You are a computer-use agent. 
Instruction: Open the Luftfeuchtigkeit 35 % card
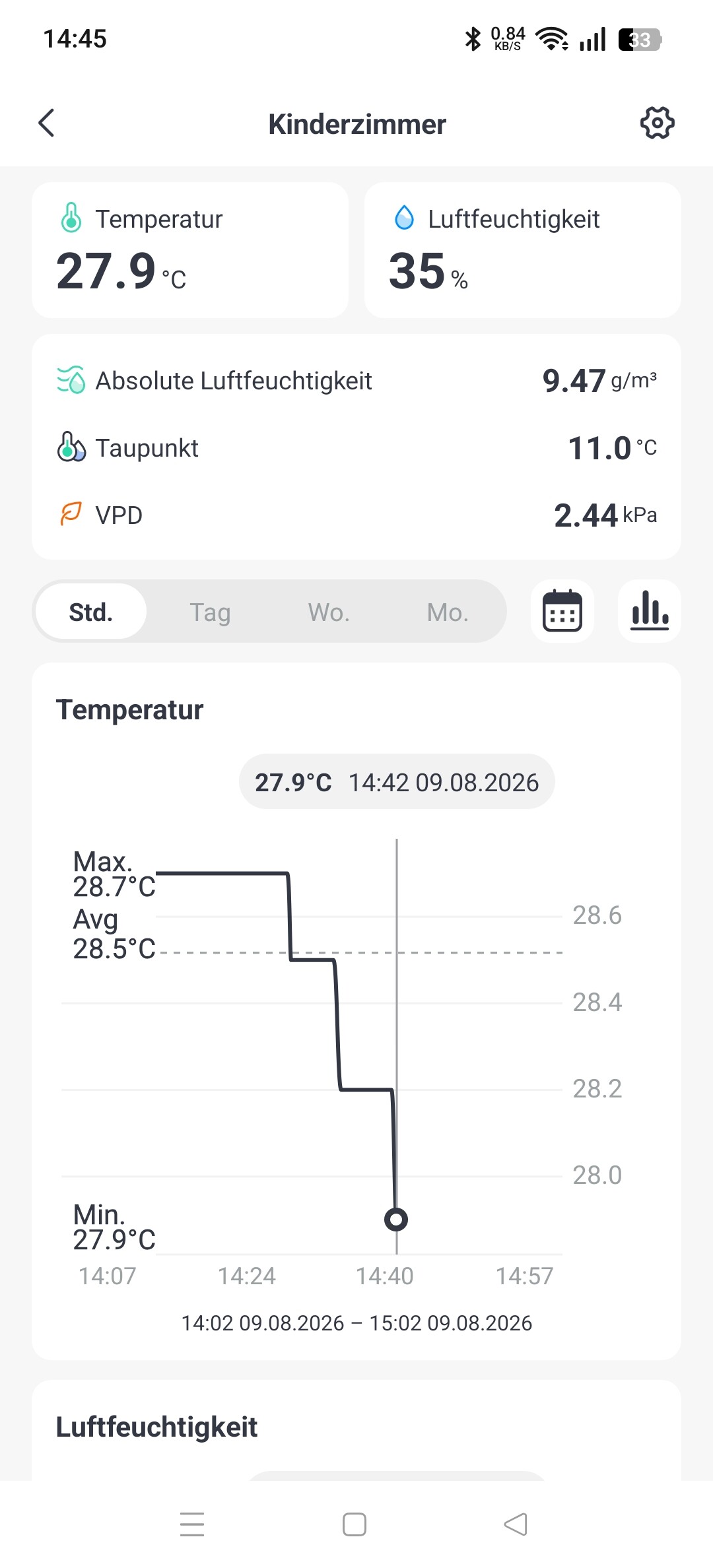523,250
